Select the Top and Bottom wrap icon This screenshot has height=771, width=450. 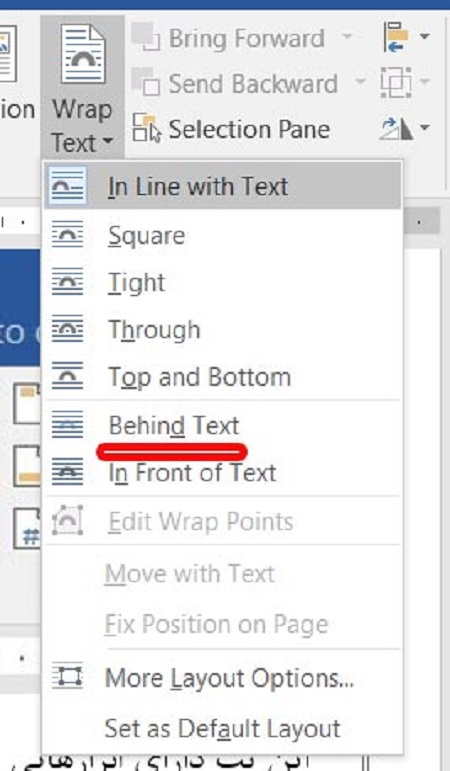pyautogui.click(x=67, y=376)
